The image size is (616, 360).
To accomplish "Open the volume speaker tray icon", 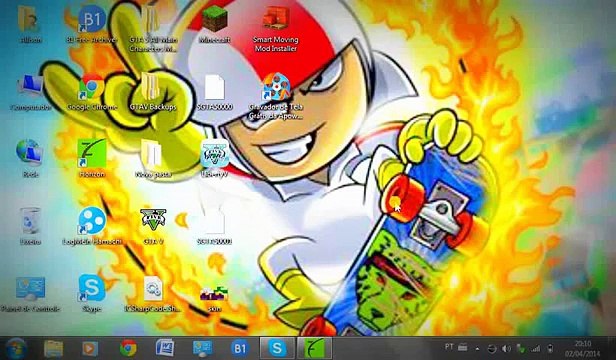I will [x=506, y=349].
